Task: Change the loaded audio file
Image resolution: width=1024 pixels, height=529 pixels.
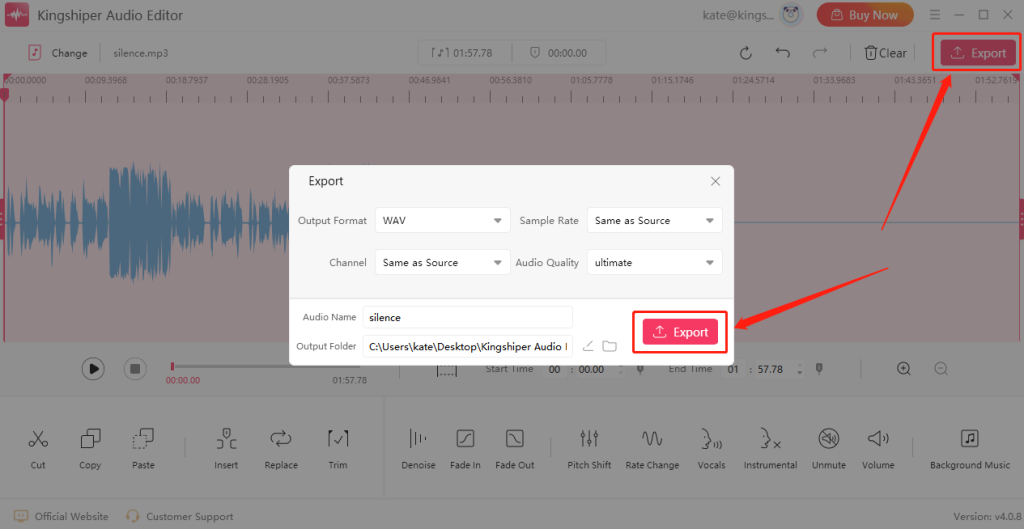Action: tap(58, 53)
